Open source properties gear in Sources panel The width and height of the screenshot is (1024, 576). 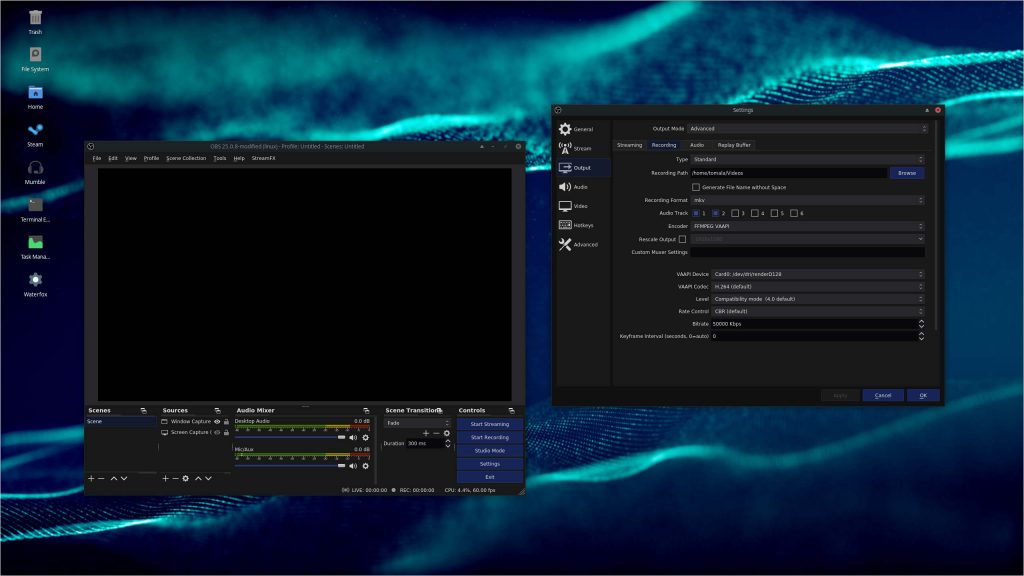(x=185, y=479)
